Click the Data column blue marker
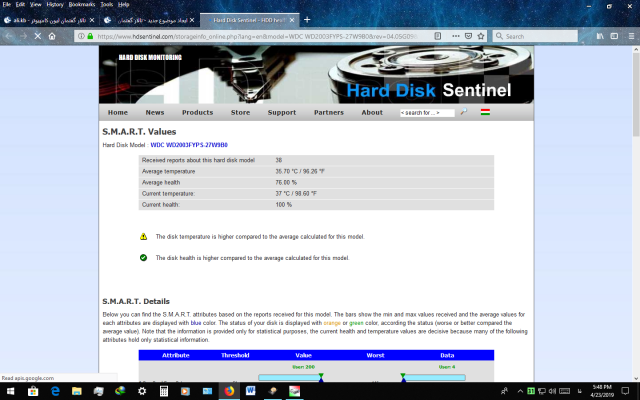 [x=403, y=380]
